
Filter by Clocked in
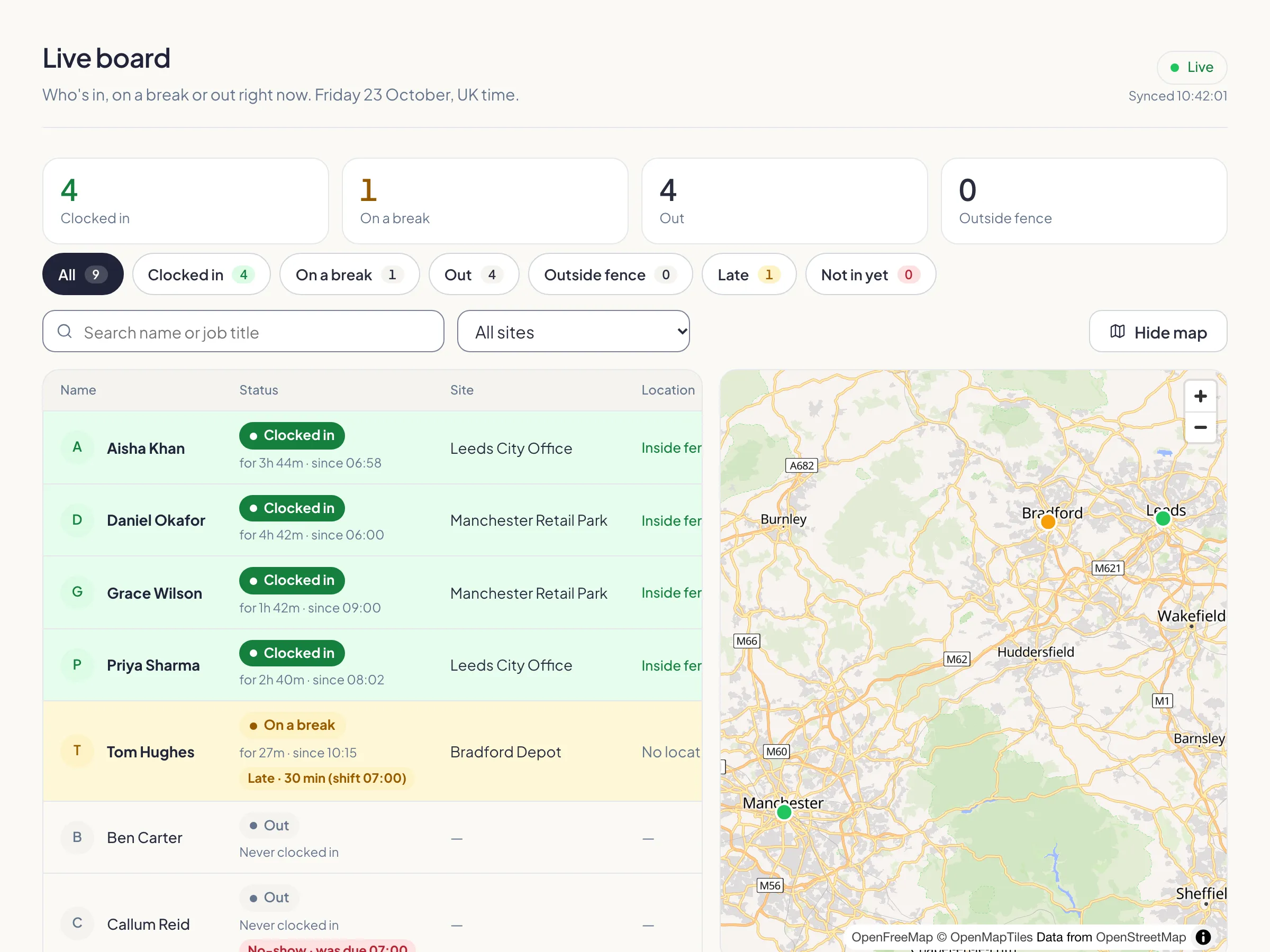click(201, 274)
